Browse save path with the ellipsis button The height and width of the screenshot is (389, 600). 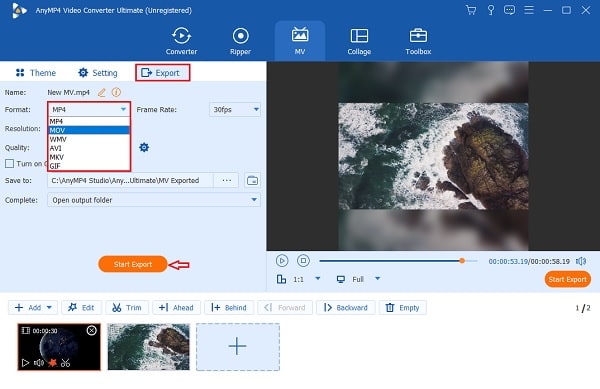(x=227, y=181)
